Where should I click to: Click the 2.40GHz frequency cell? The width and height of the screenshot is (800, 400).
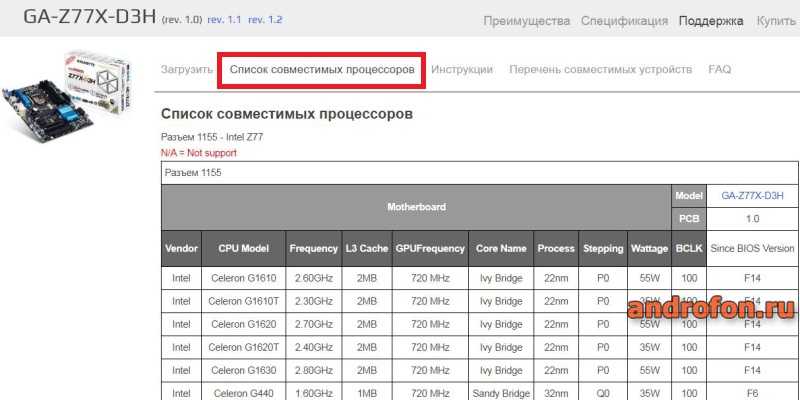[313, 347]
